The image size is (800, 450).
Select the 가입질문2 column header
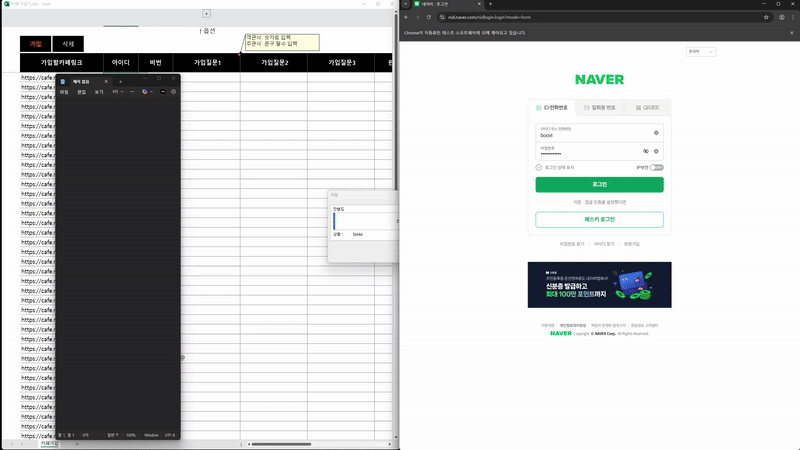274,62
